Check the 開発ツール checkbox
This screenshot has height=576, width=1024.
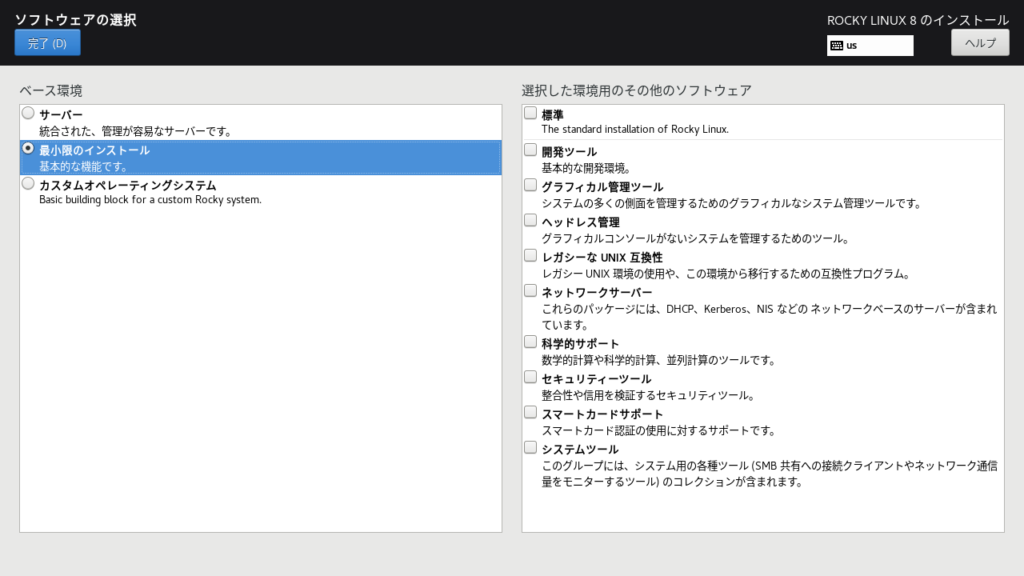[x=530, y=150]
